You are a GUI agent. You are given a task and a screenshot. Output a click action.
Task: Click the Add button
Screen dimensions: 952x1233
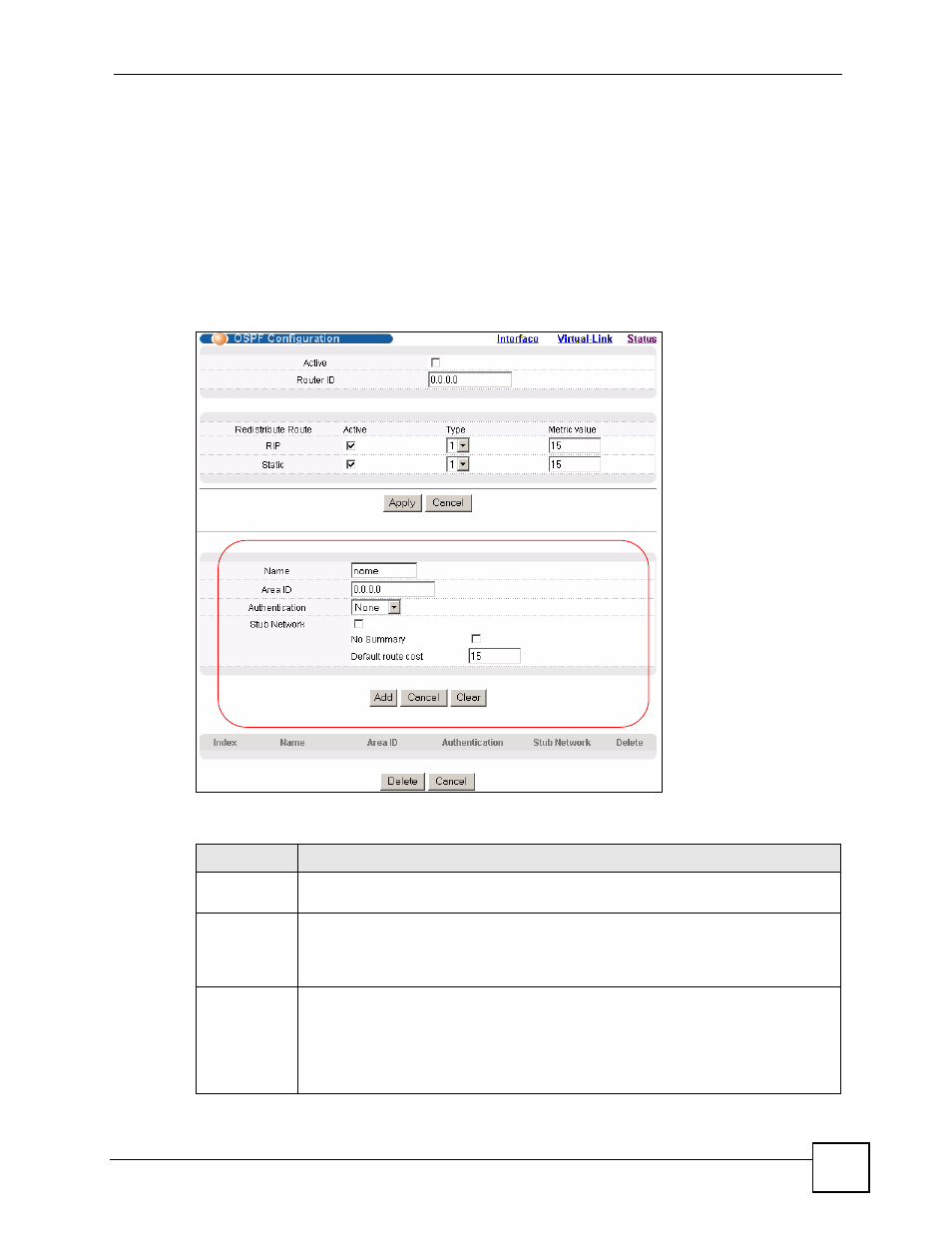[x=383, y=698]
